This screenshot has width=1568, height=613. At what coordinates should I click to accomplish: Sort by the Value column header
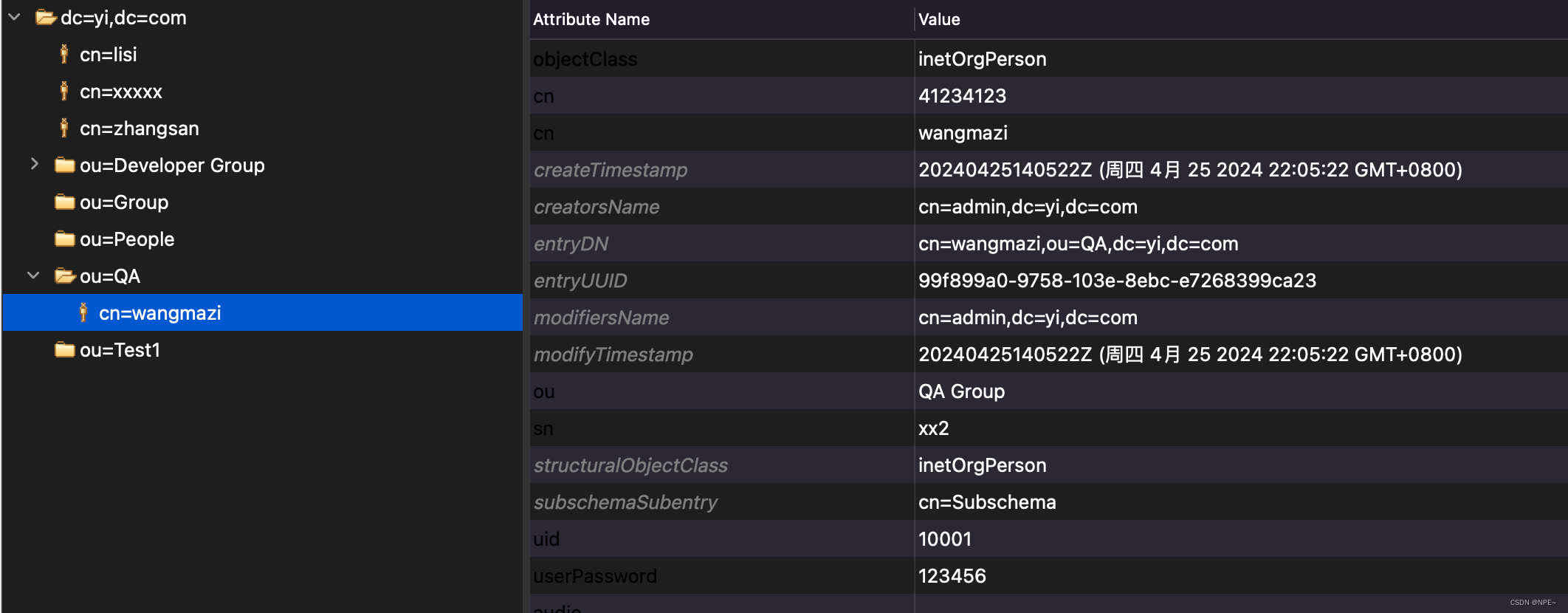click(x=939, y=19)
